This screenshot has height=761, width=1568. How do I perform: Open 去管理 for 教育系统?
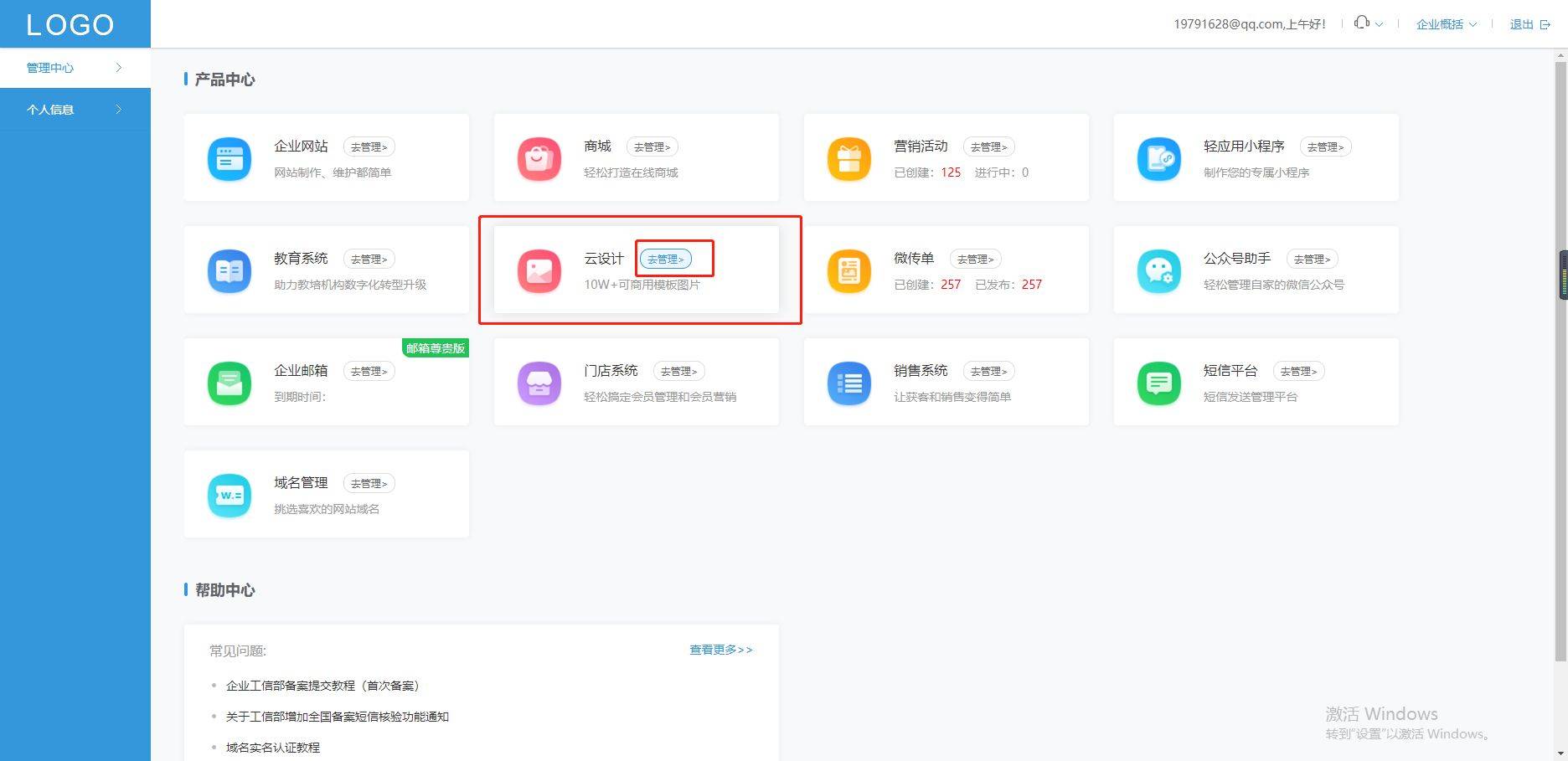369,259
